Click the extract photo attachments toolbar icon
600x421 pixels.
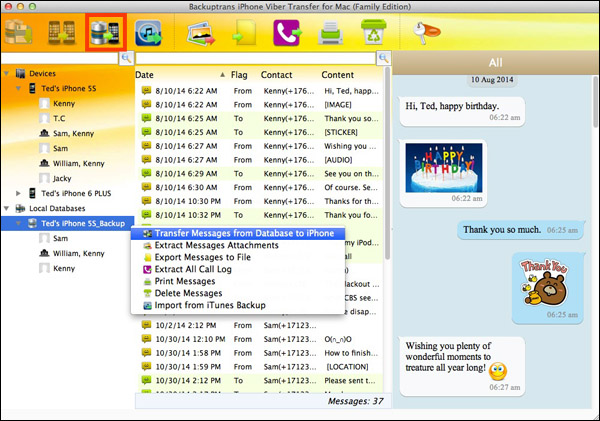coord(201,34)
